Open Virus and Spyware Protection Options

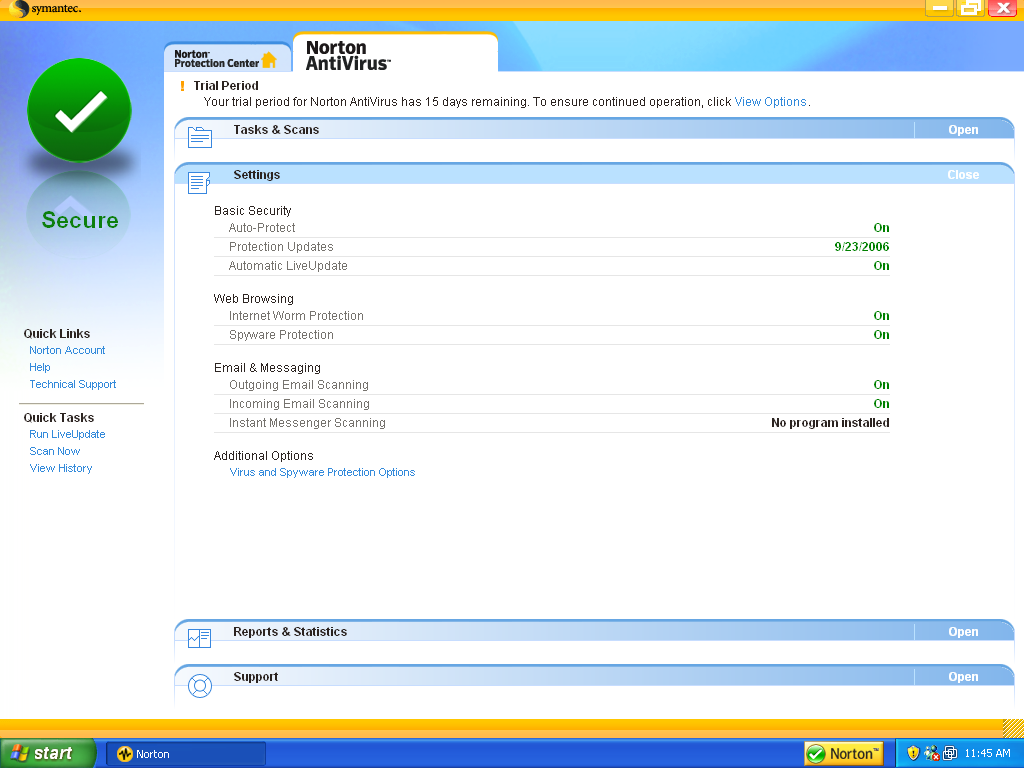pos(322,472)
